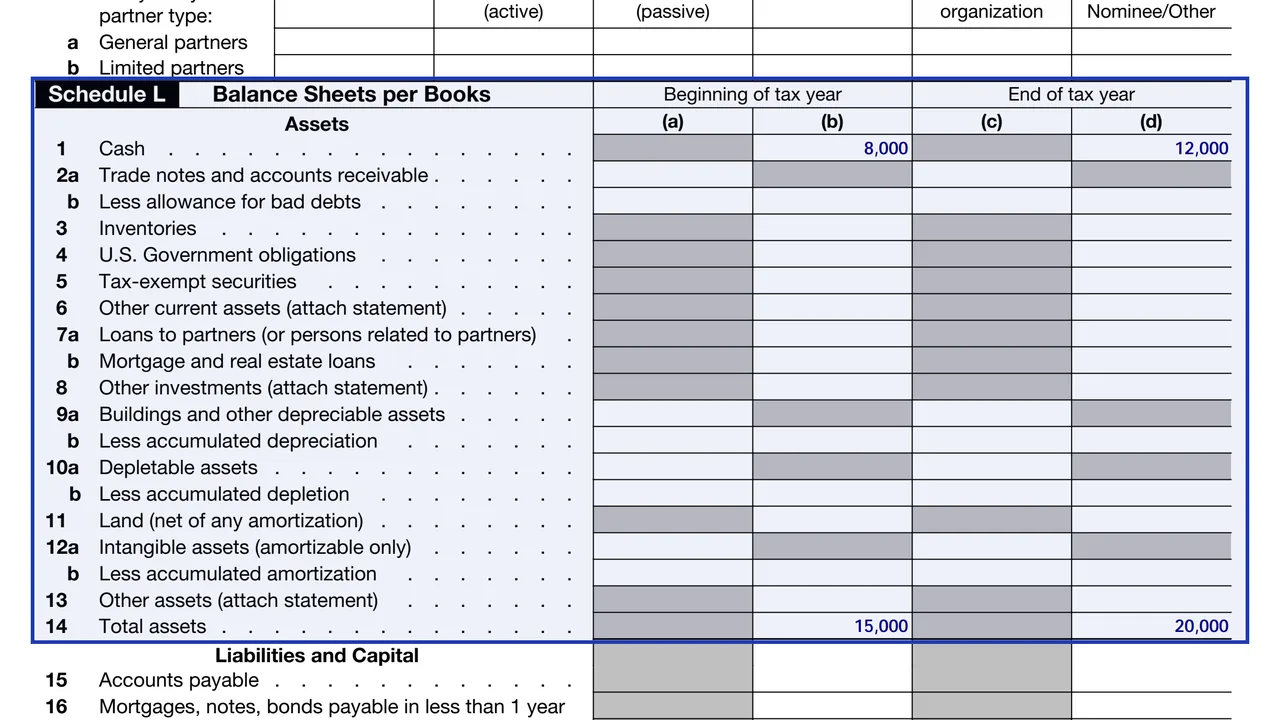Select the Total assets beginning value 15,000
This screenshot has height=720, width=1280.
pos(881,627)
